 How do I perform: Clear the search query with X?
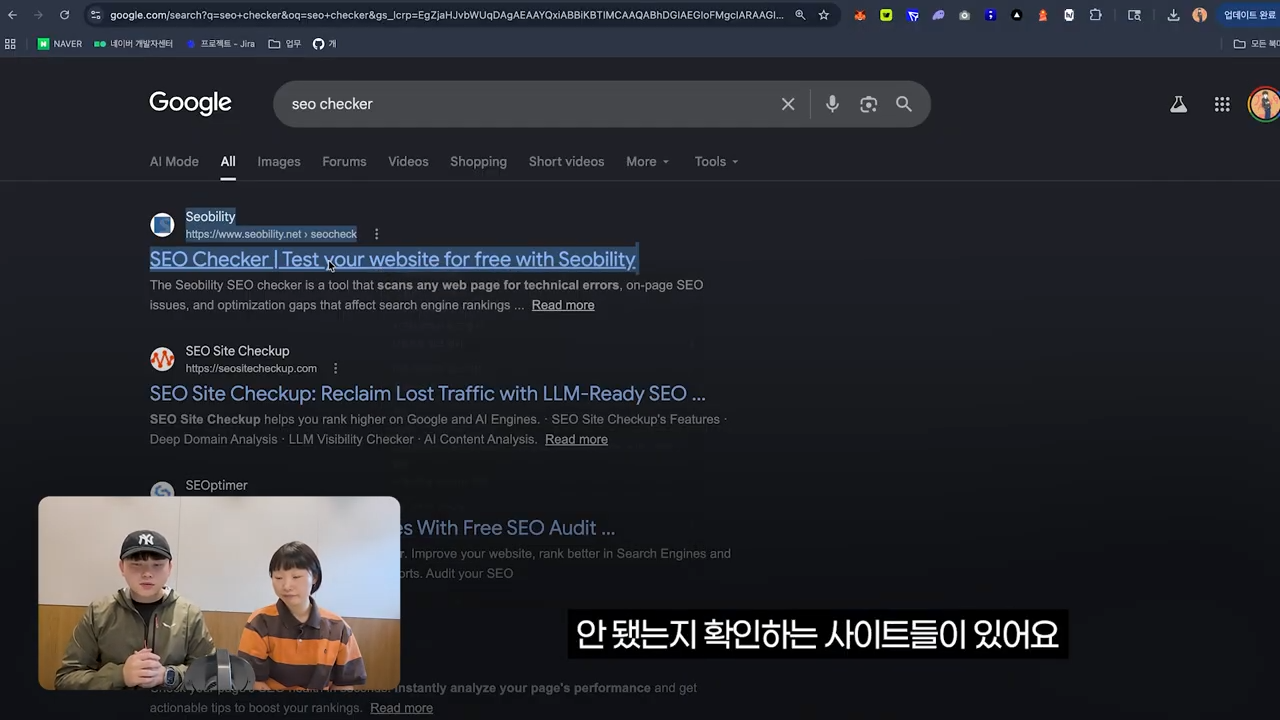(x=788, y=104)
